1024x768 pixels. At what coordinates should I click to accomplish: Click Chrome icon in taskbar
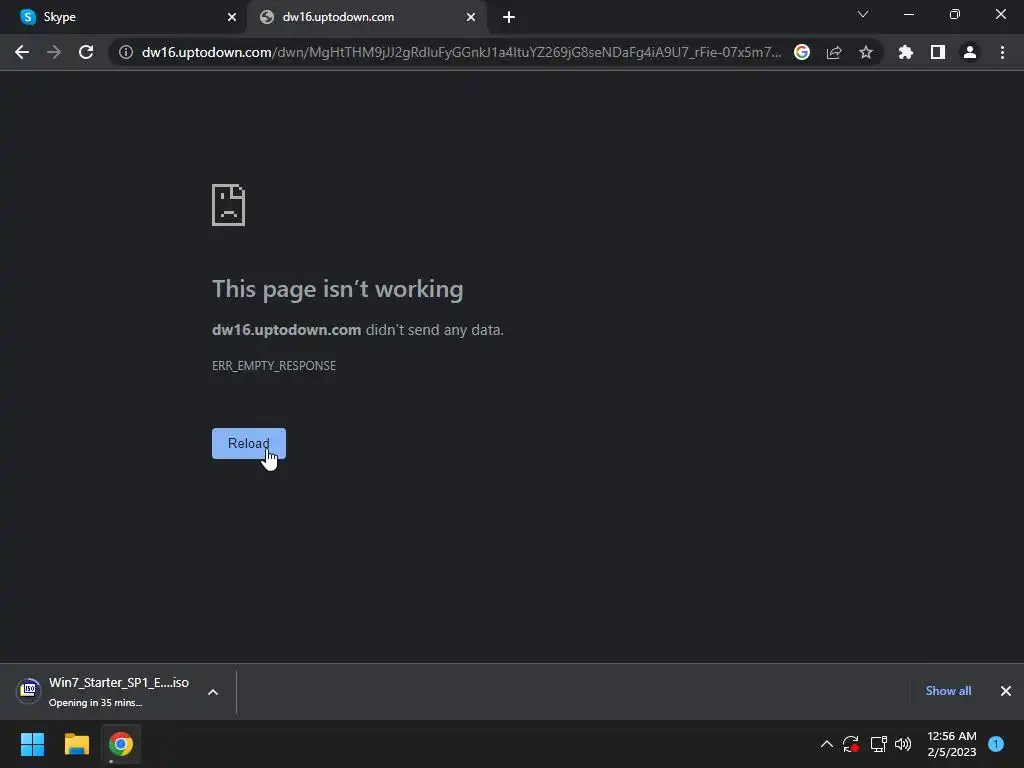coord(121,744)
